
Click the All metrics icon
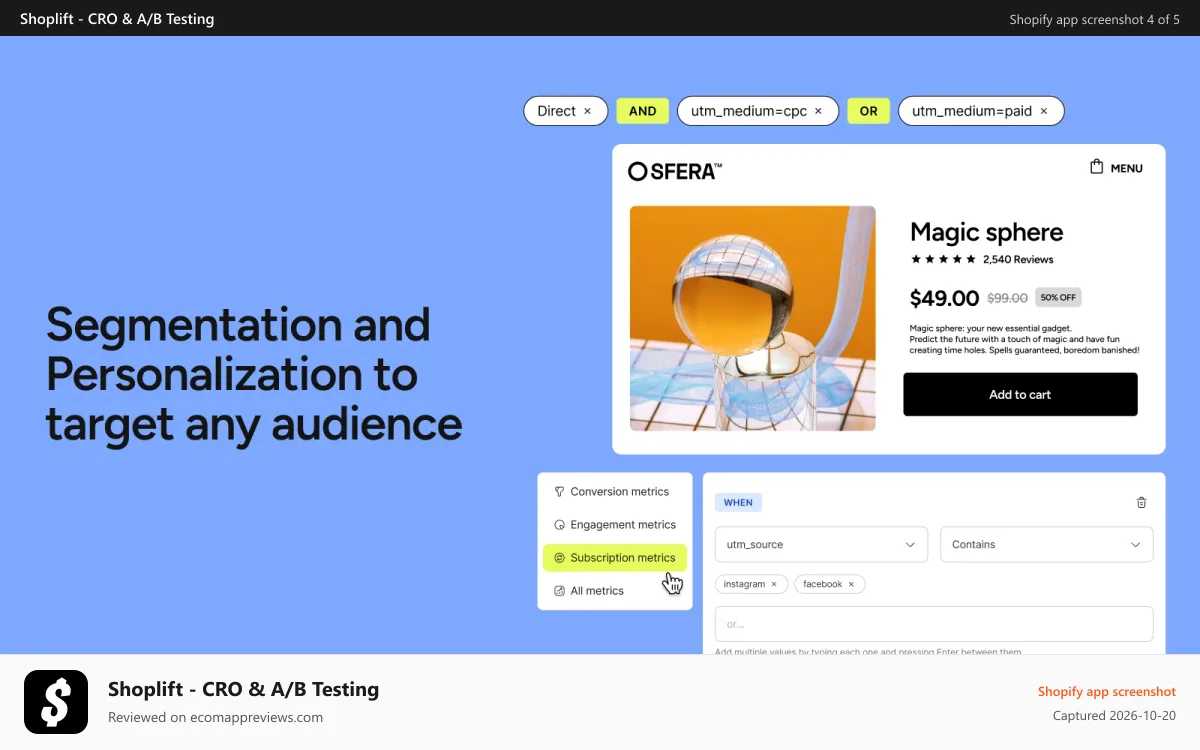click(559, 590)
